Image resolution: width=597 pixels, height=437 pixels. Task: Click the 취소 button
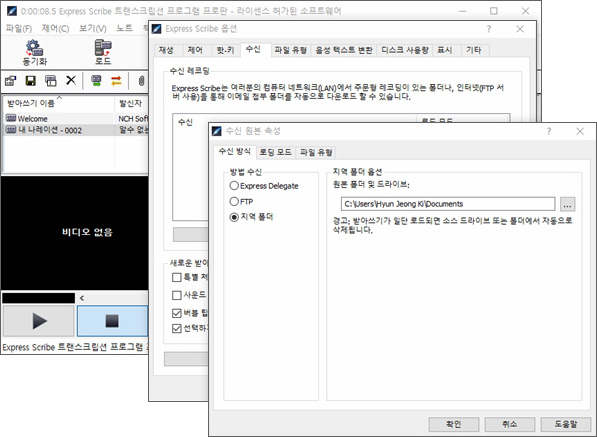(x=509, y=424)
